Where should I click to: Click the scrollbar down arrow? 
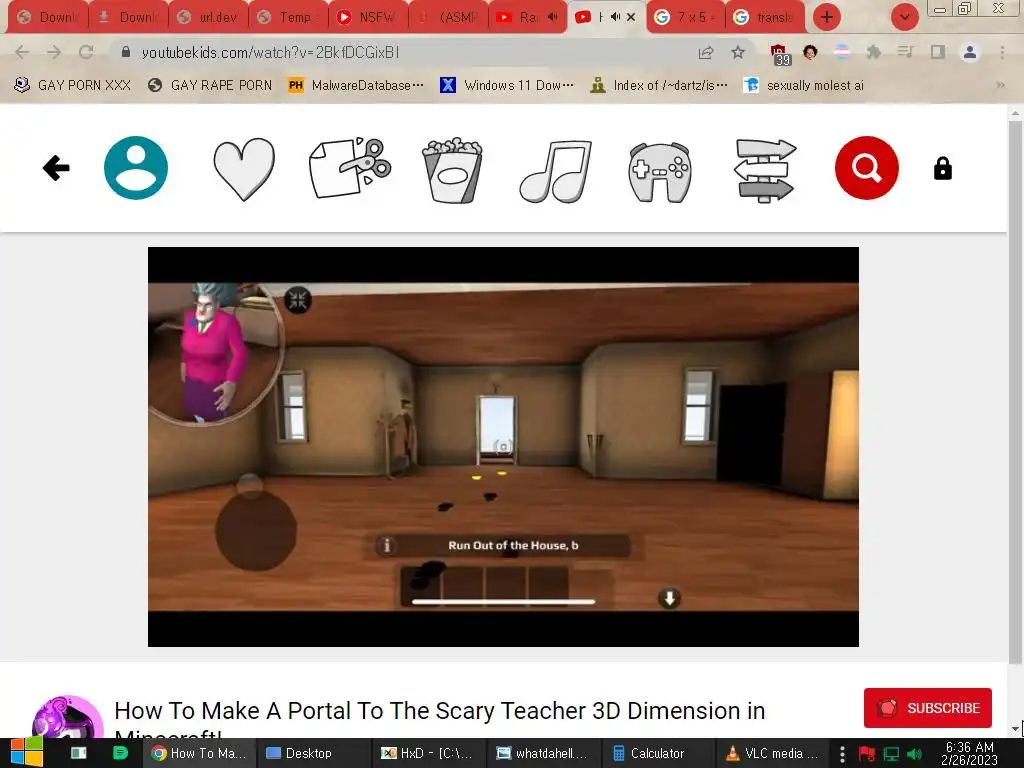[x=1016, y=729]
